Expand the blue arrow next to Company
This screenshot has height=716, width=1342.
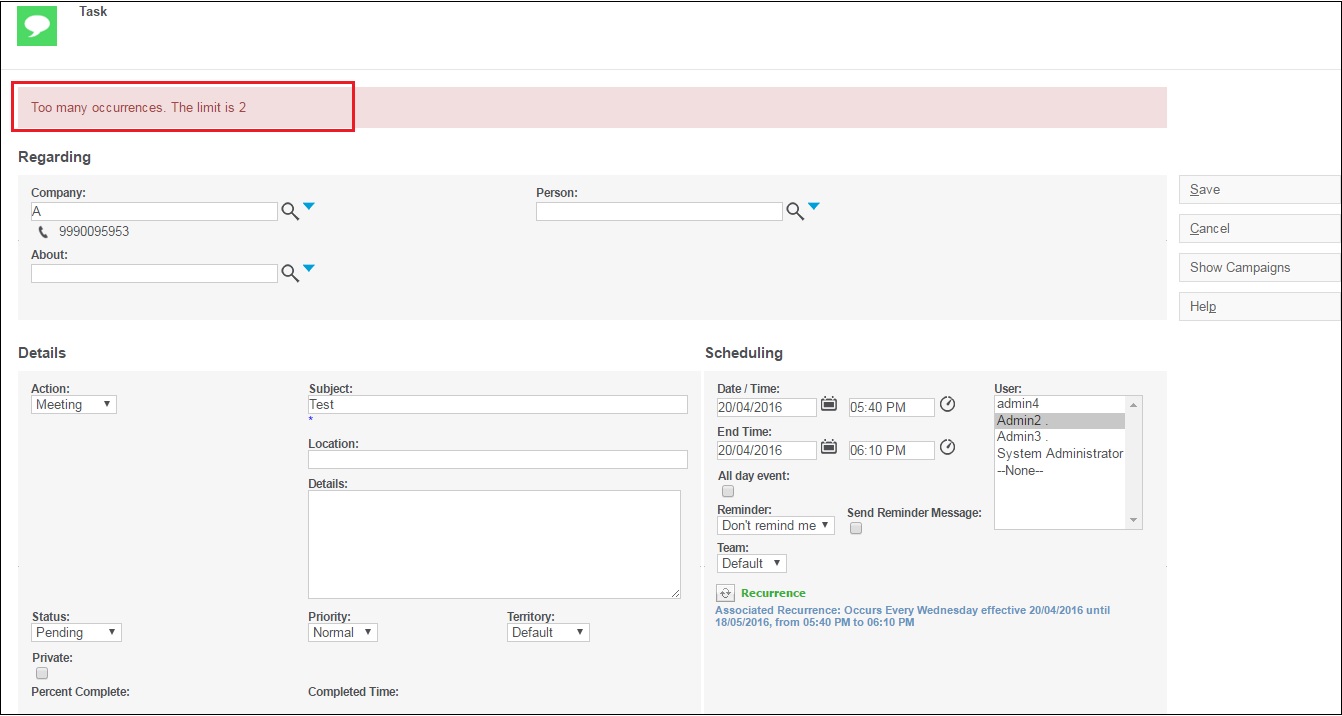click(309, 207)
